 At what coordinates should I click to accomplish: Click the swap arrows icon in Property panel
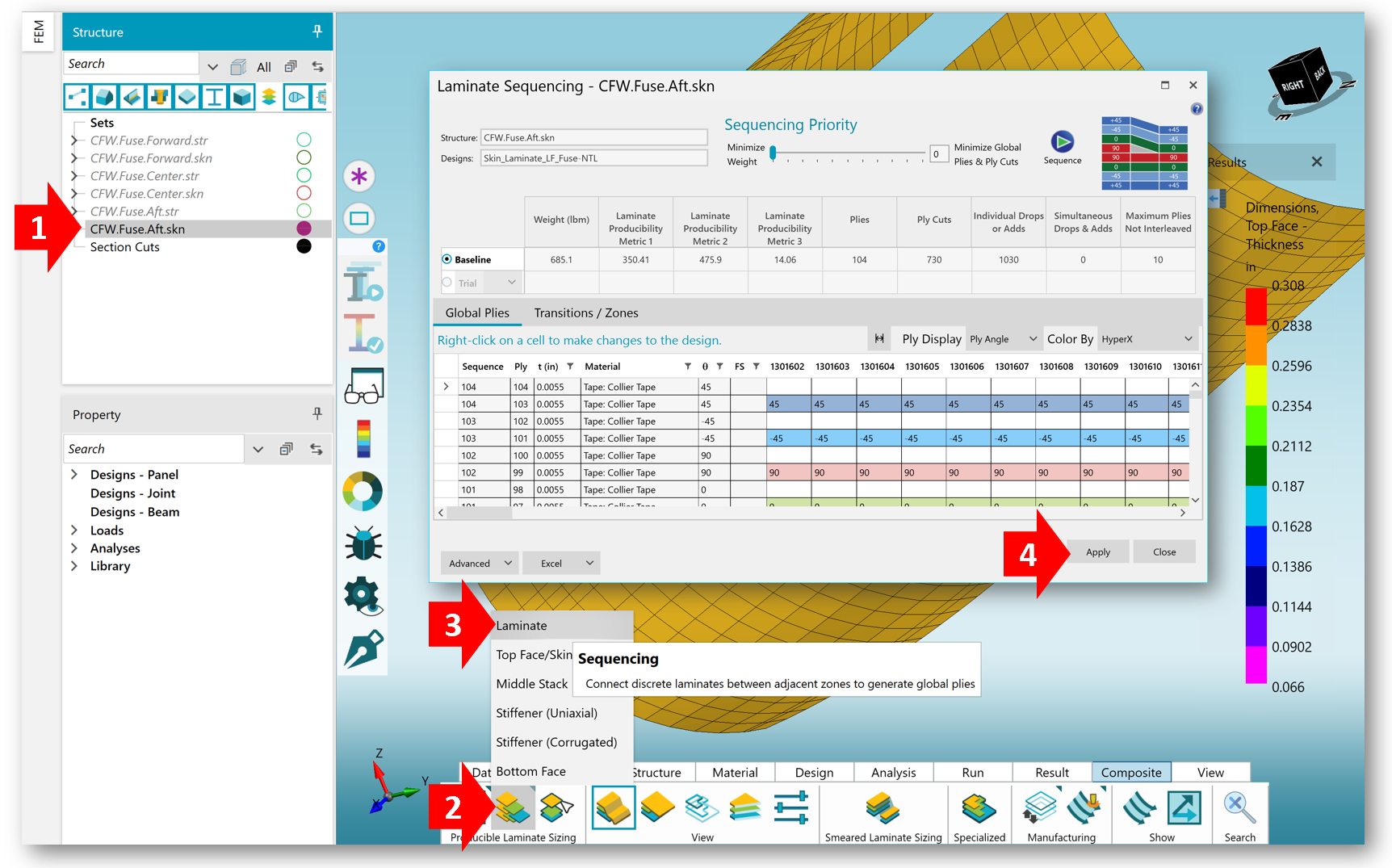point(317,449)
